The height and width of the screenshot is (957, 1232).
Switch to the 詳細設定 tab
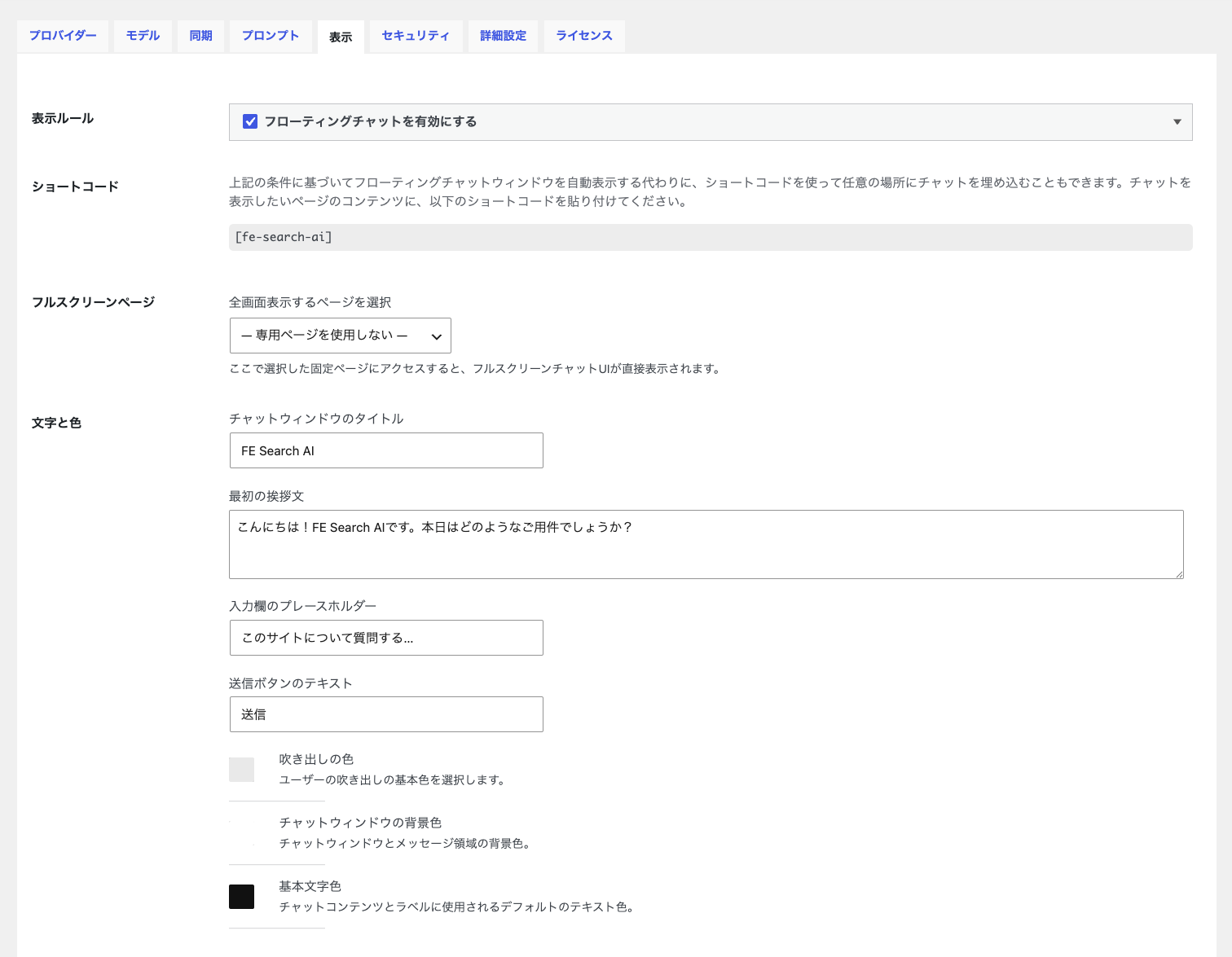click(503, 36)
